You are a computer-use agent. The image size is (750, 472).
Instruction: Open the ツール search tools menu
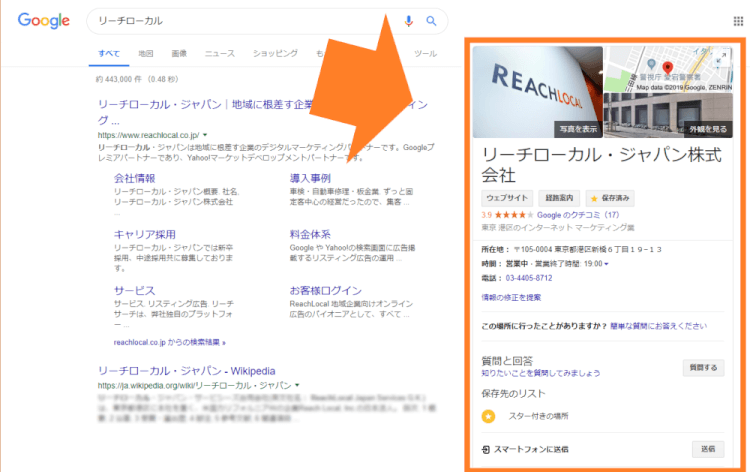click(425, 54)
